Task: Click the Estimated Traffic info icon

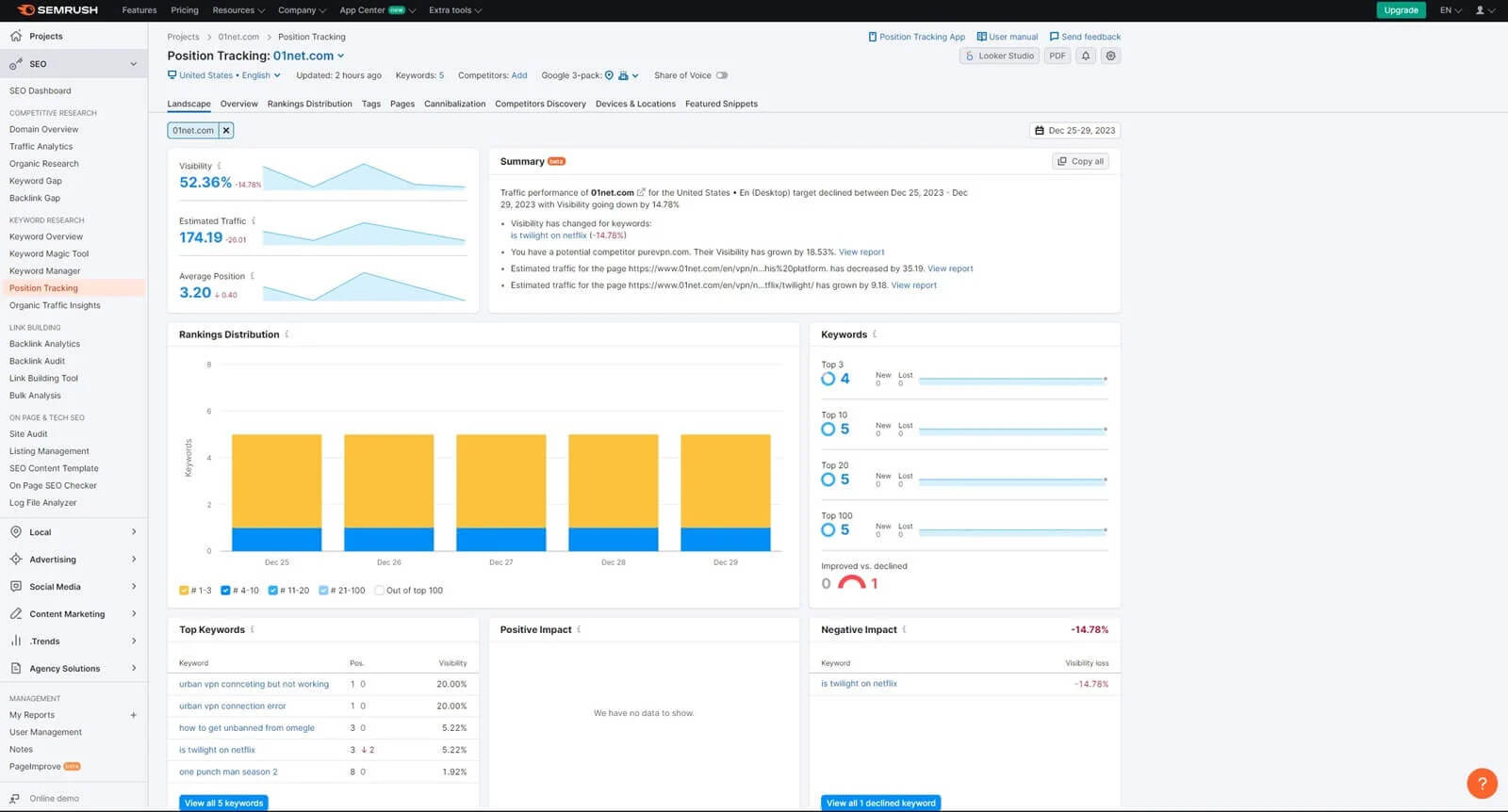Action: click(254, 221)
